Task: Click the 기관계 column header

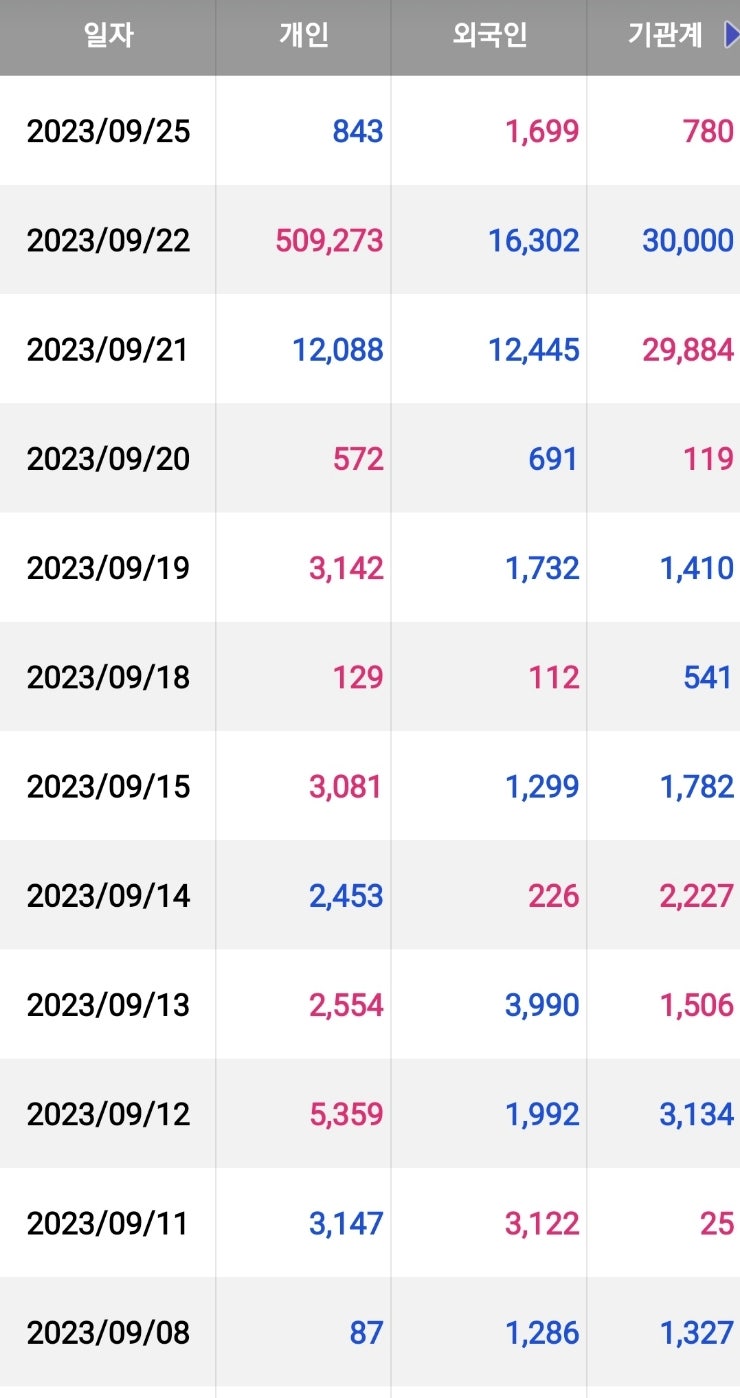Action: pyautogui.click(x=665, y=36)
